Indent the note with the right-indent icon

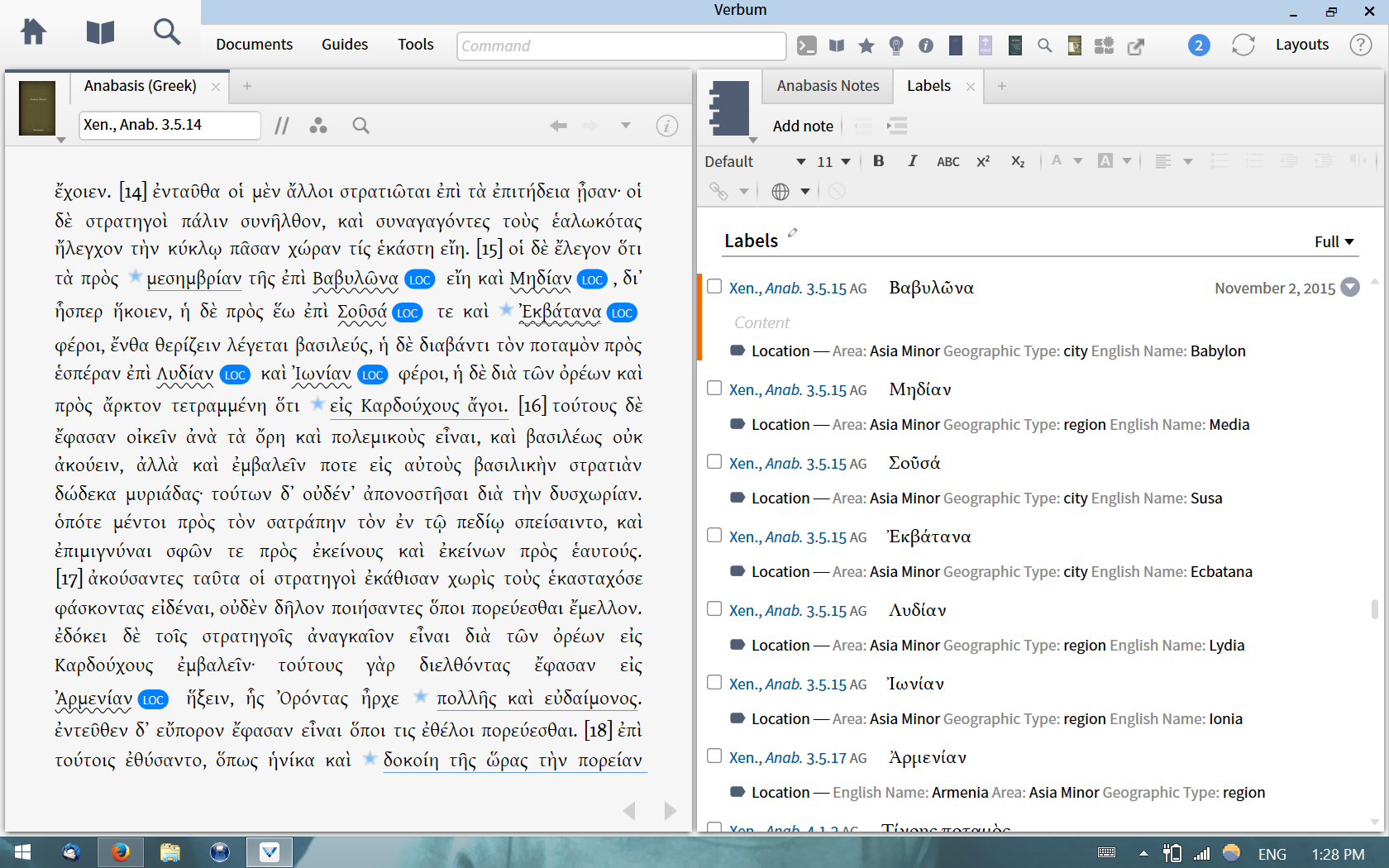pos(897,126)
